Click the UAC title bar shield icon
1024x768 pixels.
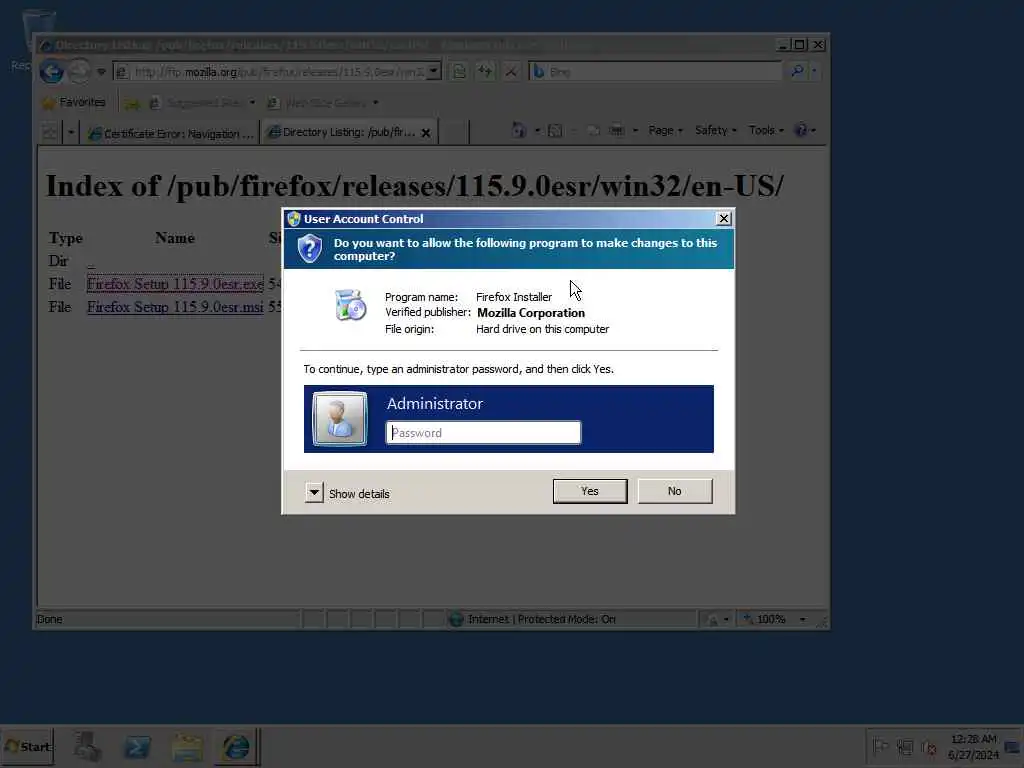[294, 219]
